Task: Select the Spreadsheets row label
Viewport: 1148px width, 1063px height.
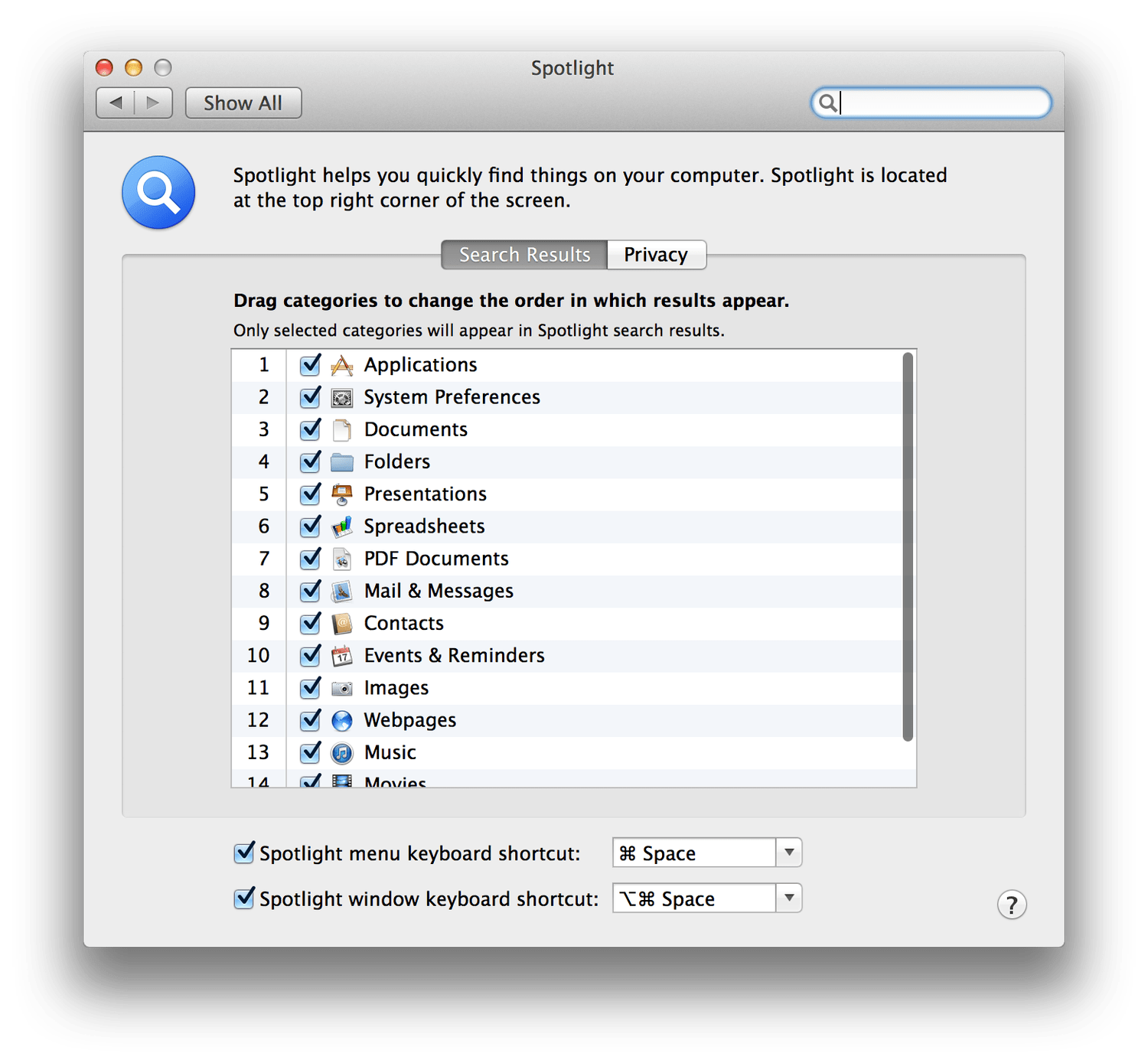Action: [x=424, y=526]
